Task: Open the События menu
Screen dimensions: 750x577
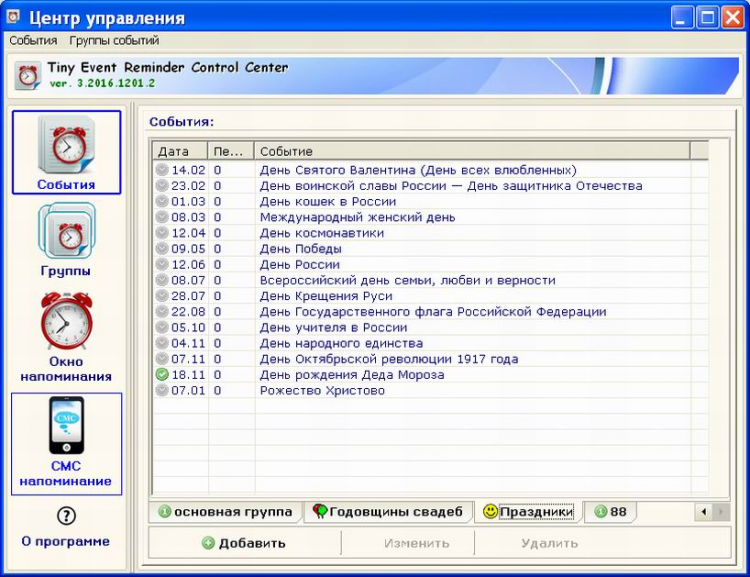Action: click(x=33, y=41)
